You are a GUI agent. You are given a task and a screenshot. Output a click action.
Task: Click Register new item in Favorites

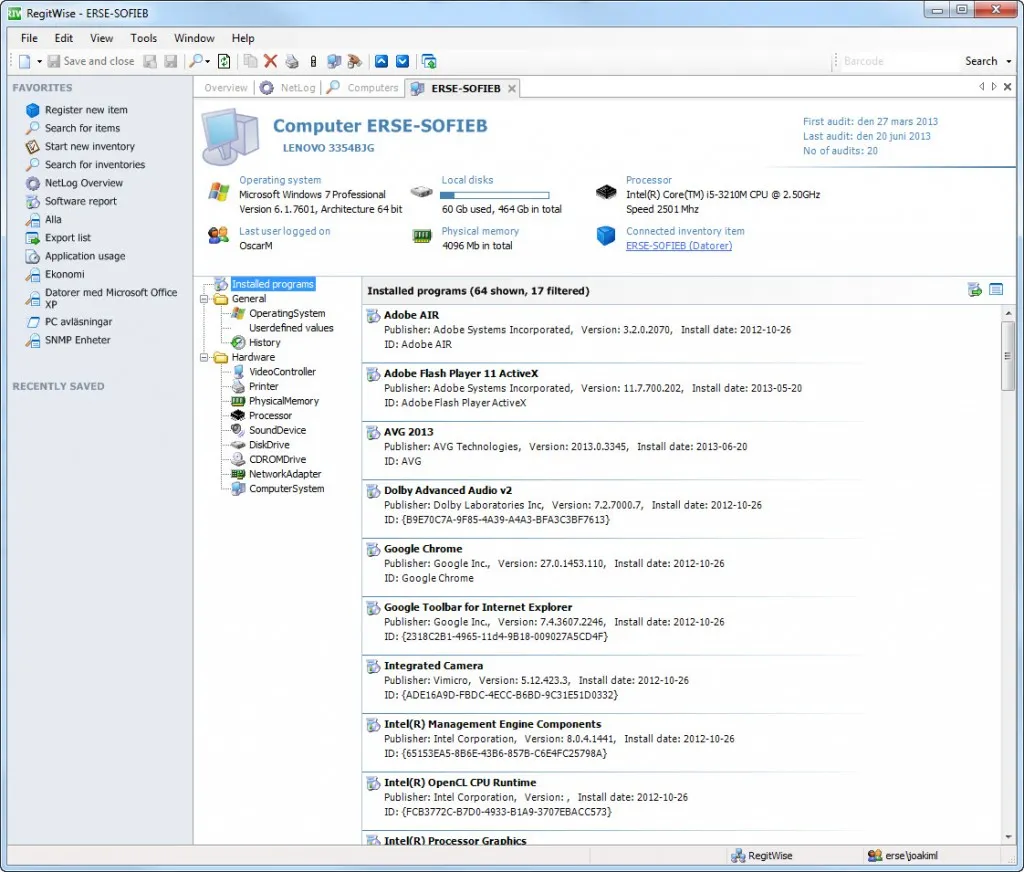click(86, 110)
